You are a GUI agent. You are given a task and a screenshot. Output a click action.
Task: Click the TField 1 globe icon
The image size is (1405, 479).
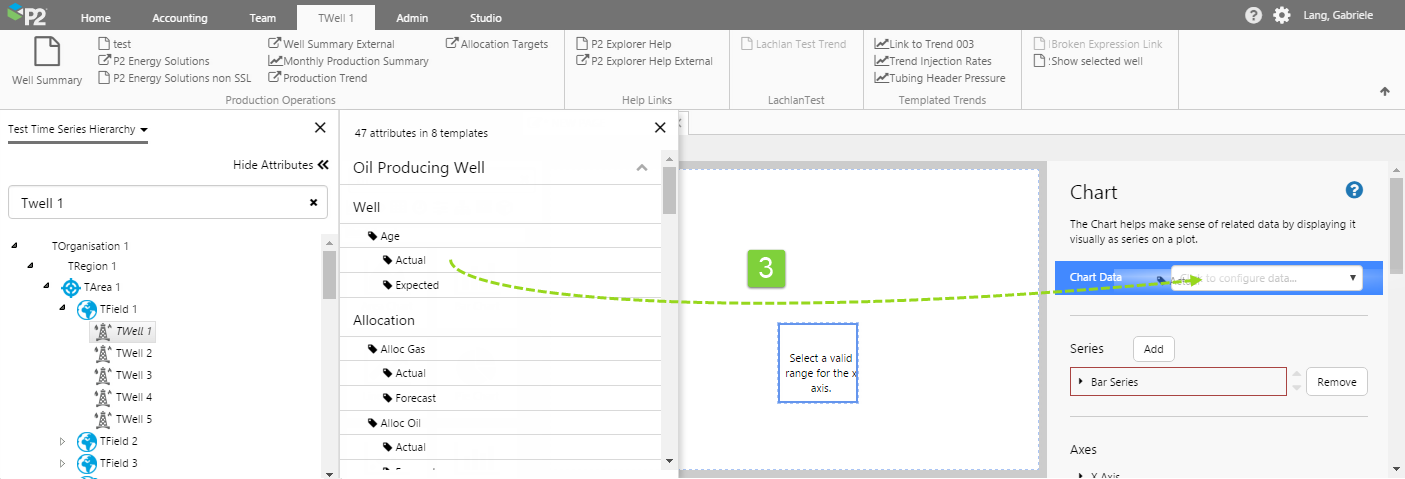(x=87, y=310)
